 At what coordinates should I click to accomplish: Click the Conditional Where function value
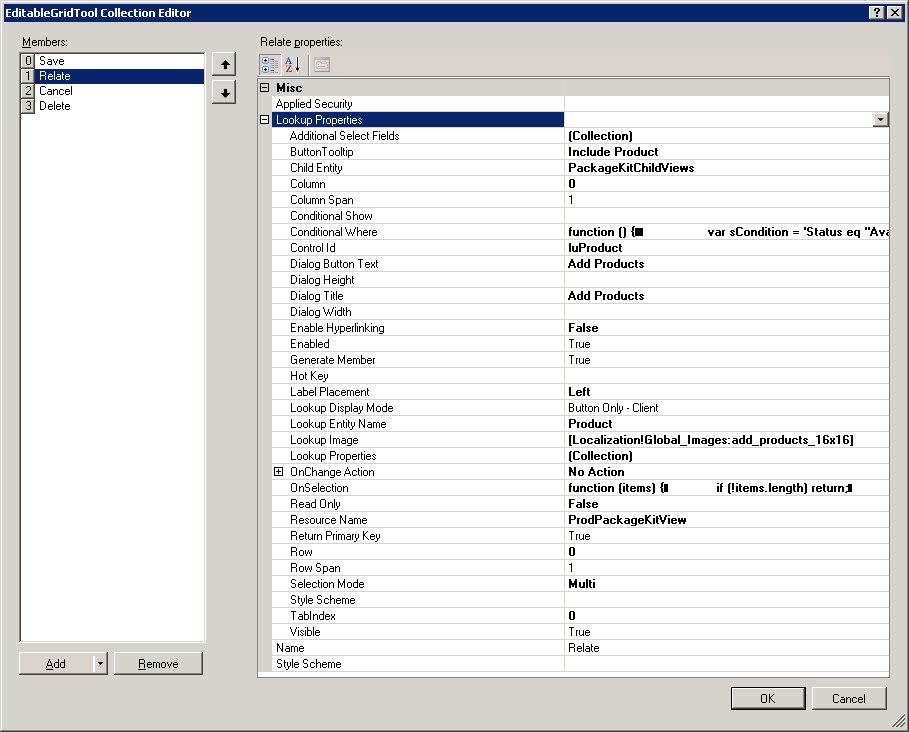728,232
